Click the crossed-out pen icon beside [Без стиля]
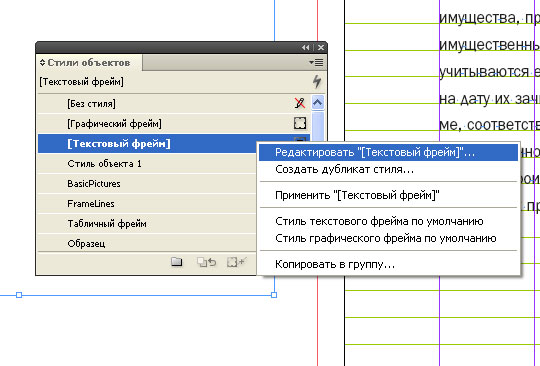Image resolution: width=540 pixels, height=366 pixels. [300, 103]
